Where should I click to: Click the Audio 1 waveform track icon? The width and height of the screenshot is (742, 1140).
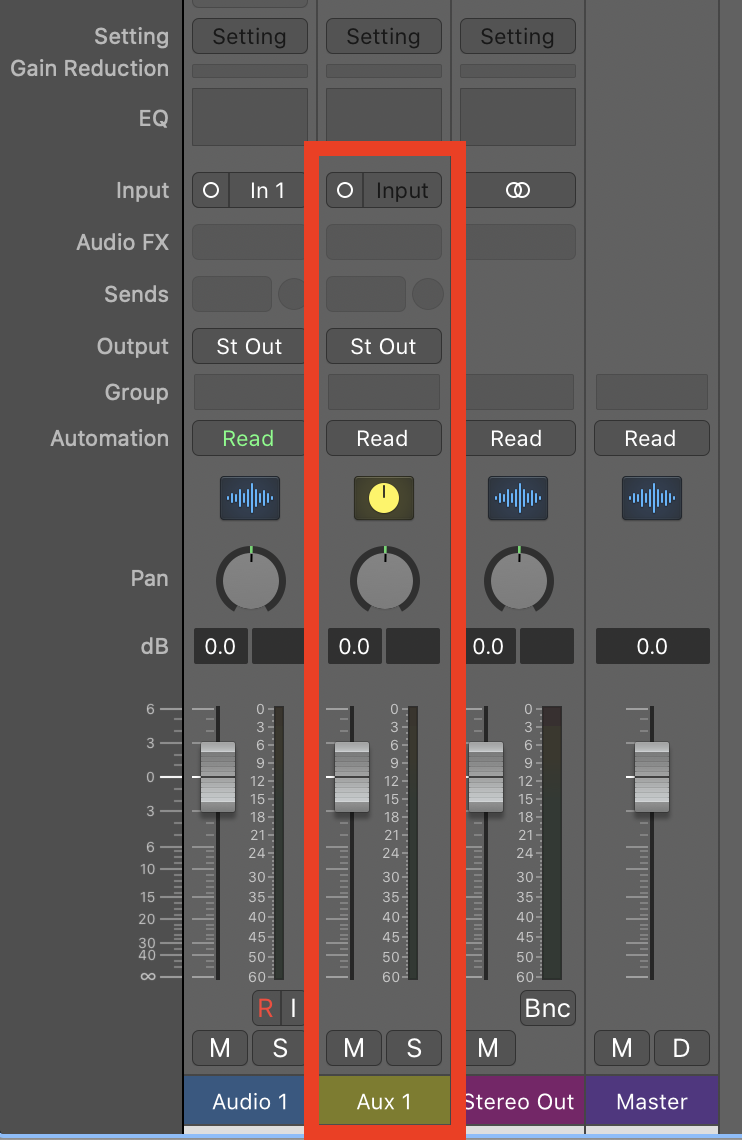pos(250,498)
